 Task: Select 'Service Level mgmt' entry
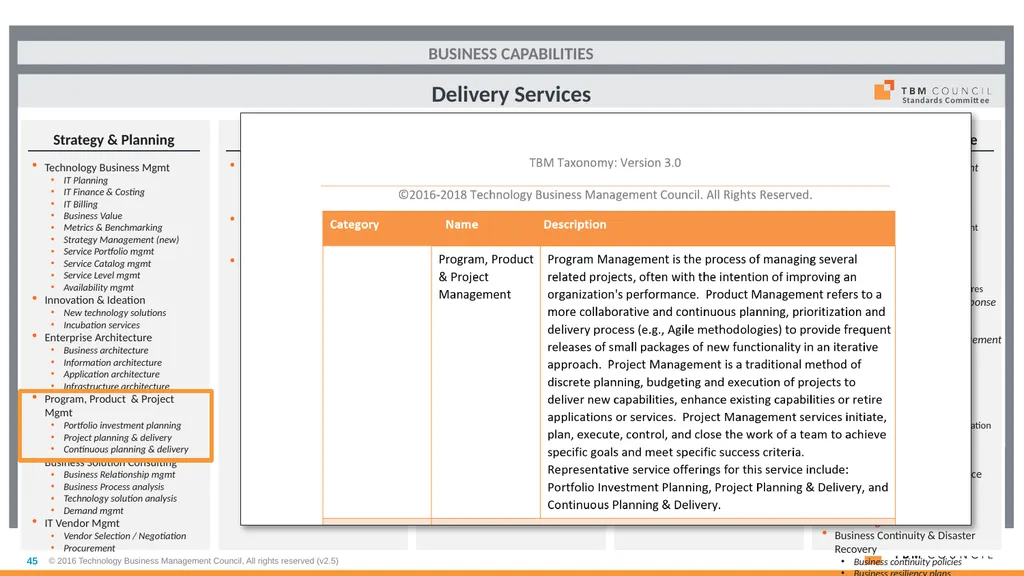(102, 275)
